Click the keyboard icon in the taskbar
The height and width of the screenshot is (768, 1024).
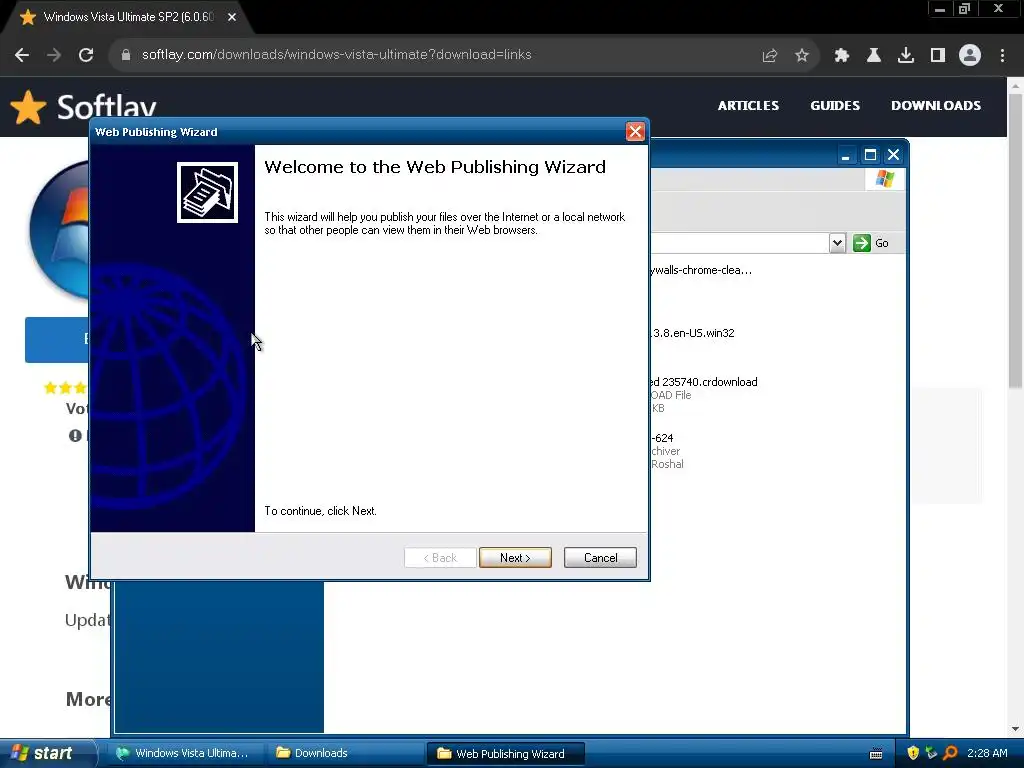(876, 754)
